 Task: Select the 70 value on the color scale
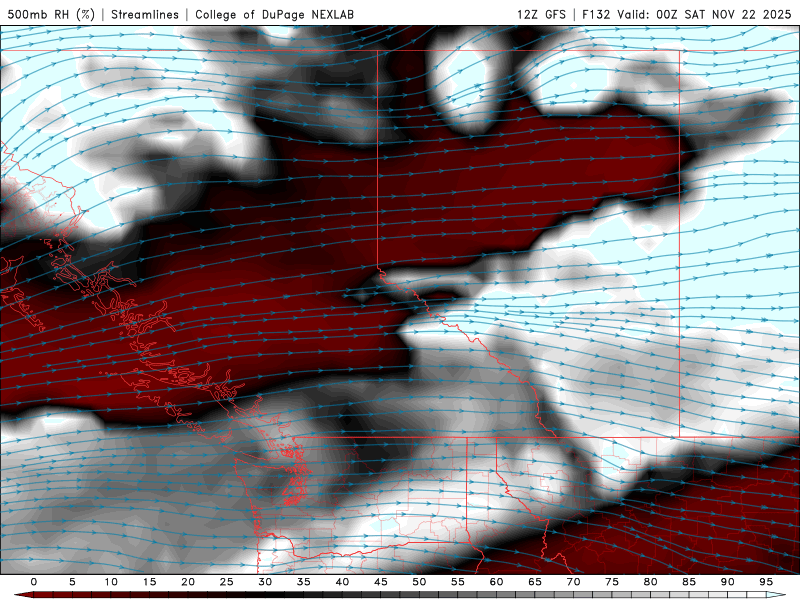tap(573, 582)
